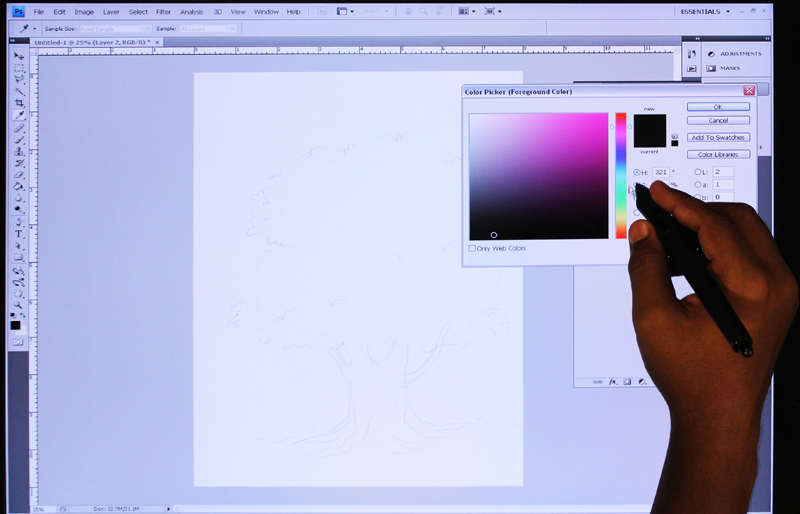Open the Masks panel icon
The height and width of the screenshot is (514, 800).
click(x=711, y=68)
